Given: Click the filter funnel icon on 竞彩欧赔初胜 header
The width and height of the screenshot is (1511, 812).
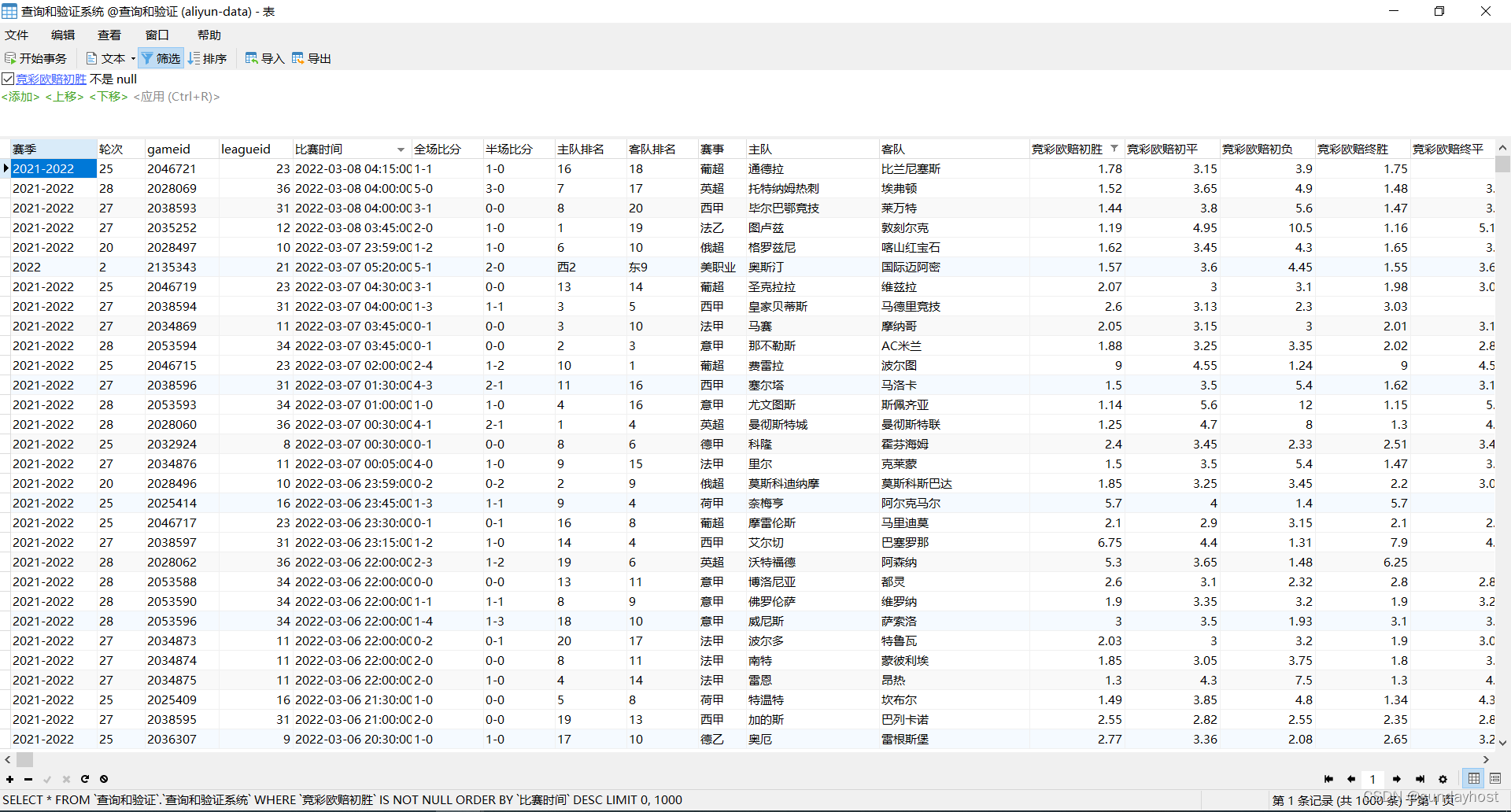Looking at the screenshot, I should [1114, 149].
